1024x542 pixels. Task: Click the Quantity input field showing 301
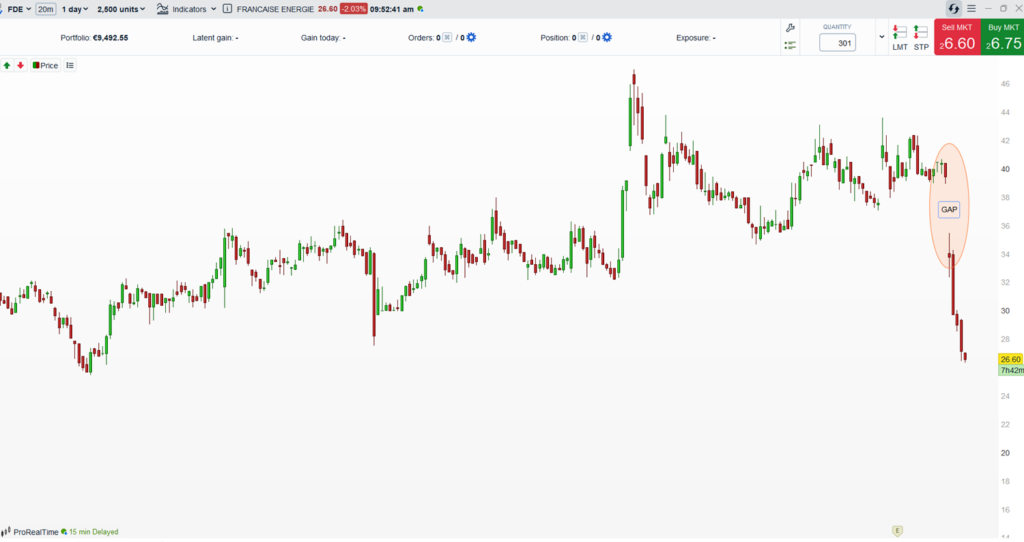coord(837,43)
